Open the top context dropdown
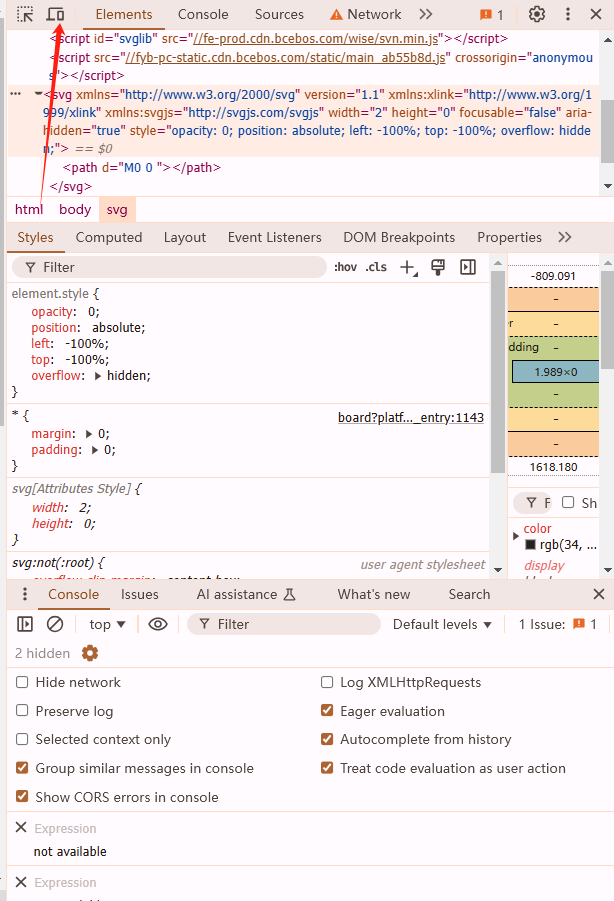Viewport: 614px width, 901px height. (107, 624)
